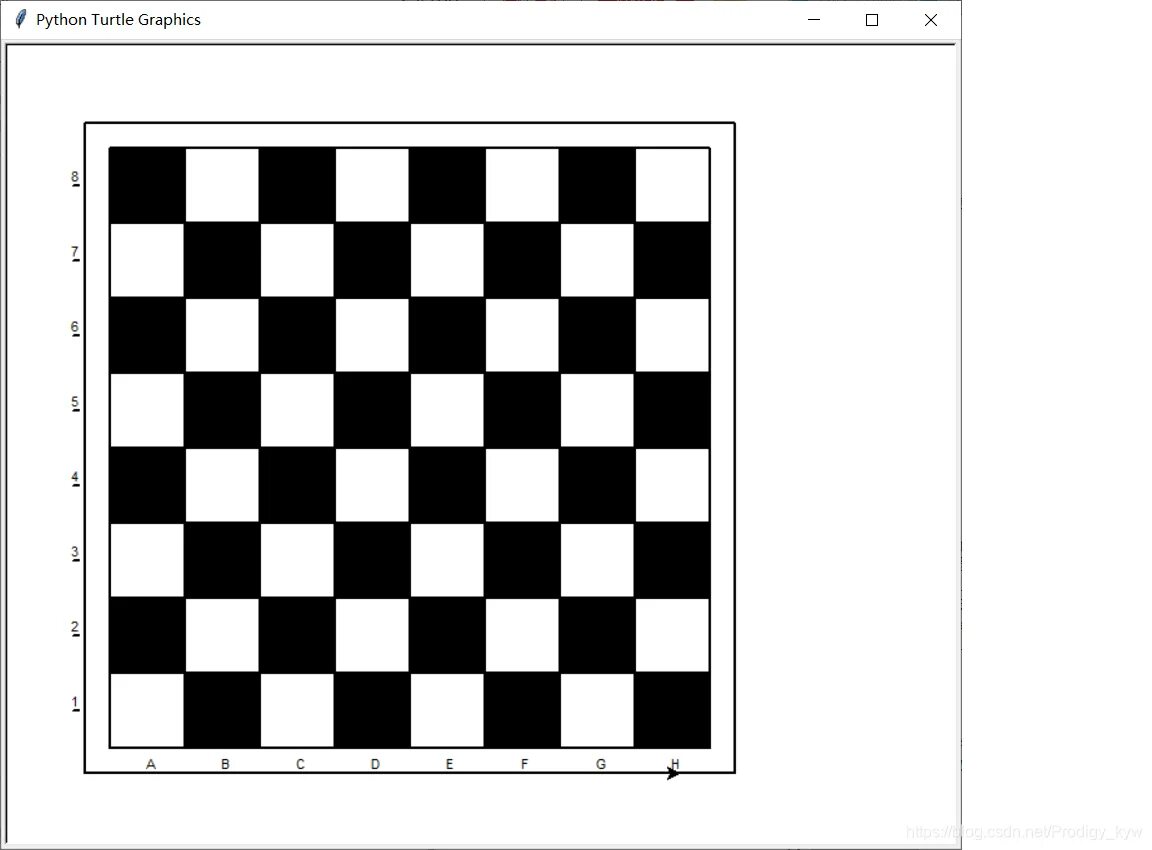1152x850 pixels.
Task: Select the black square at C6
Action: point(297,335)
